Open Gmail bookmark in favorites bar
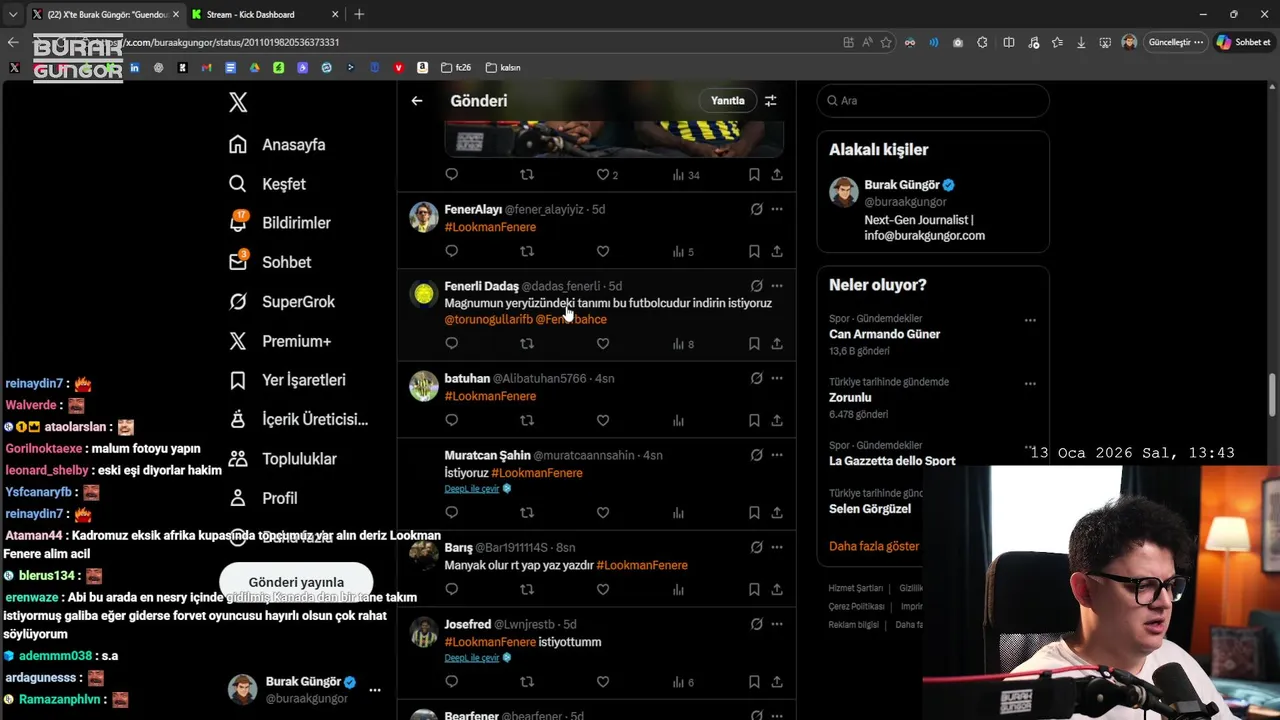This screenshot has height=720, width=1280. (x=206, y=68)
